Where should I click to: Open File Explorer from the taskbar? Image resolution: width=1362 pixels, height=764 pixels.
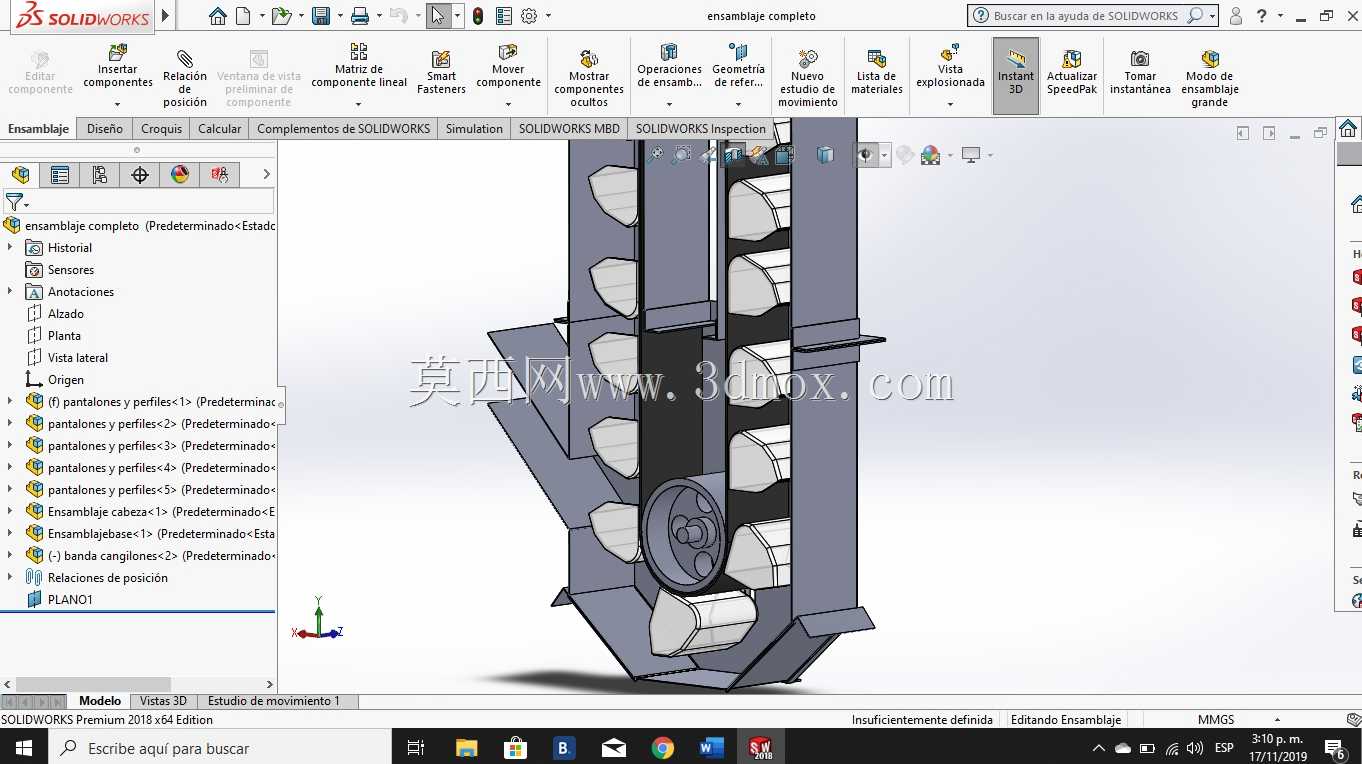(x=466, y=748)
